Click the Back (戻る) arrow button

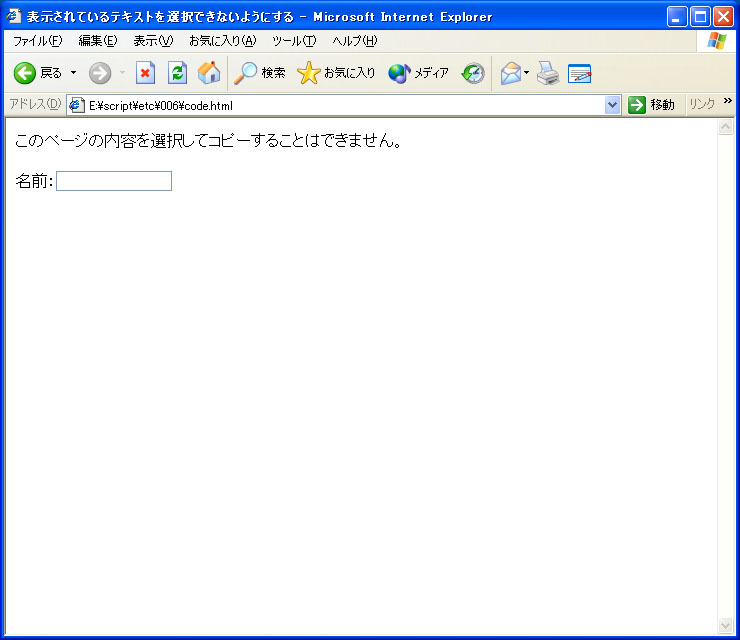click(x=25, y=73)
